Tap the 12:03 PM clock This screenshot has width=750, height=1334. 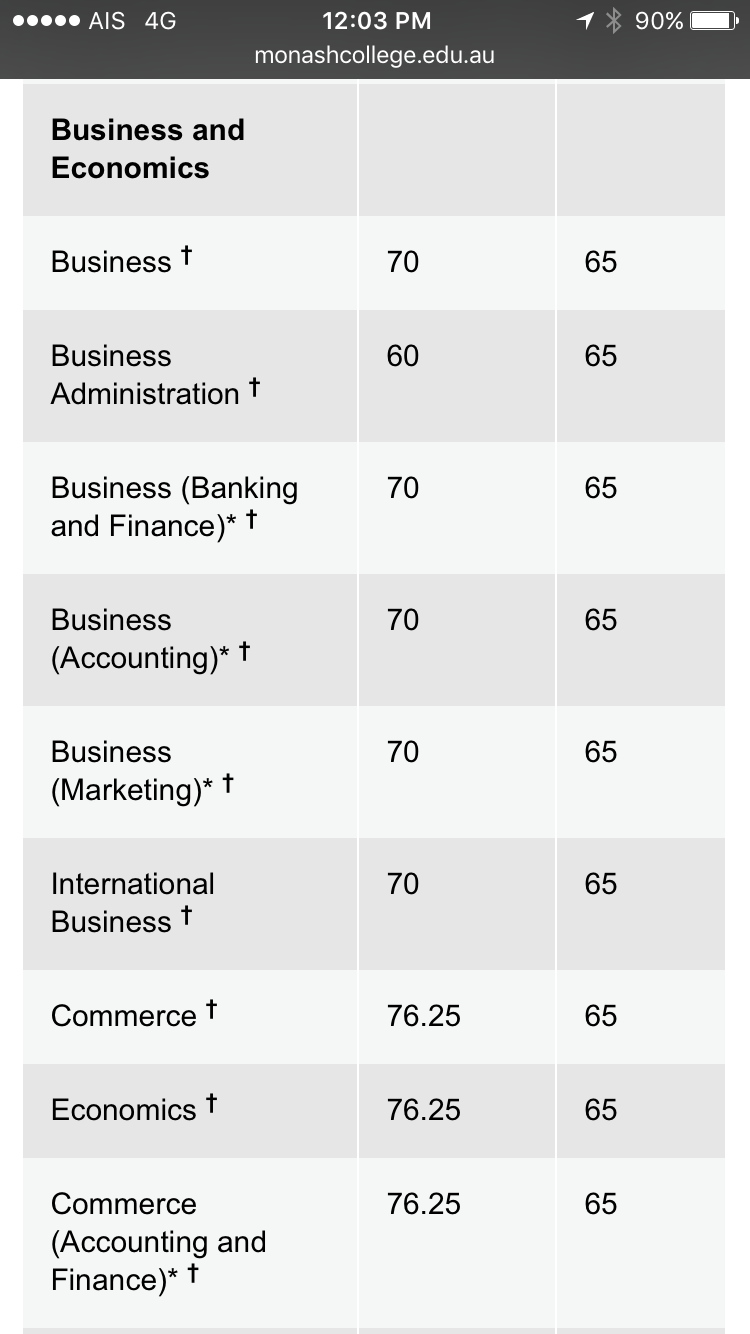point(377,21)
